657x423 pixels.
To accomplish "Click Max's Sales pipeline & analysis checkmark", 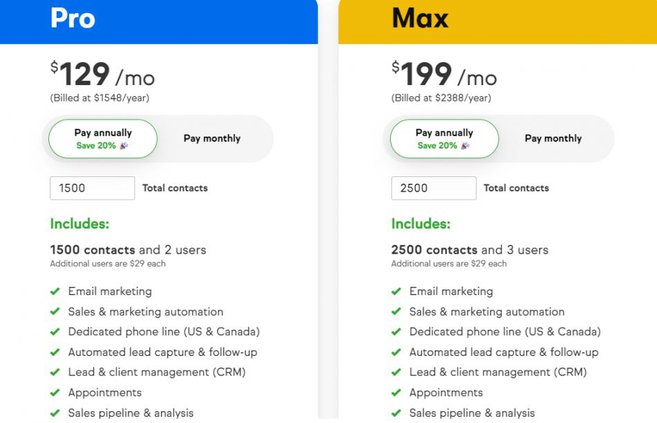I will coord(396,413).
